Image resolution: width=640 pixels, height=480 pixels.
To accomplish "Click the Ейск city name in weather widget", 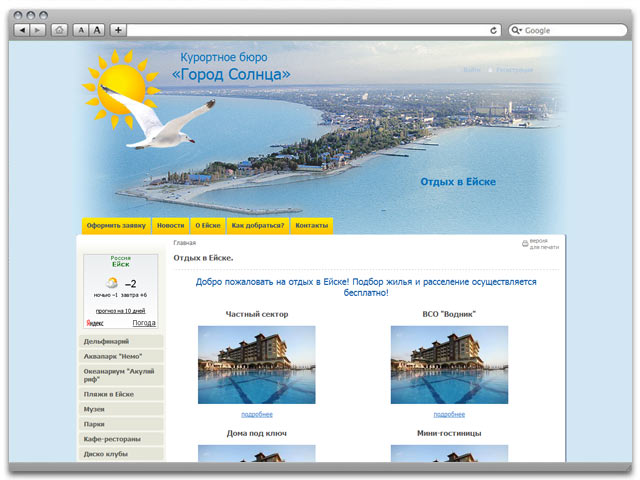I will pos(121,264).
